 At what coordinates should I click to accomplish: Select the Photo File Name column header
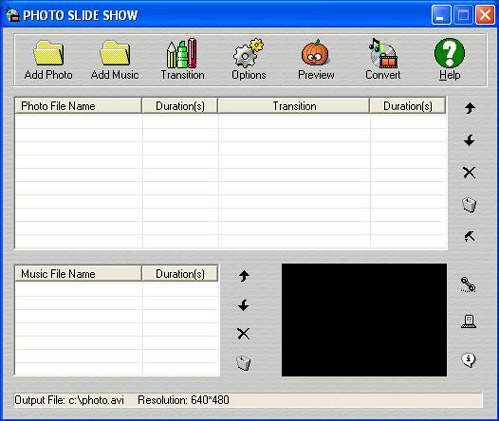pyautogui.click(x=78, y=106)
